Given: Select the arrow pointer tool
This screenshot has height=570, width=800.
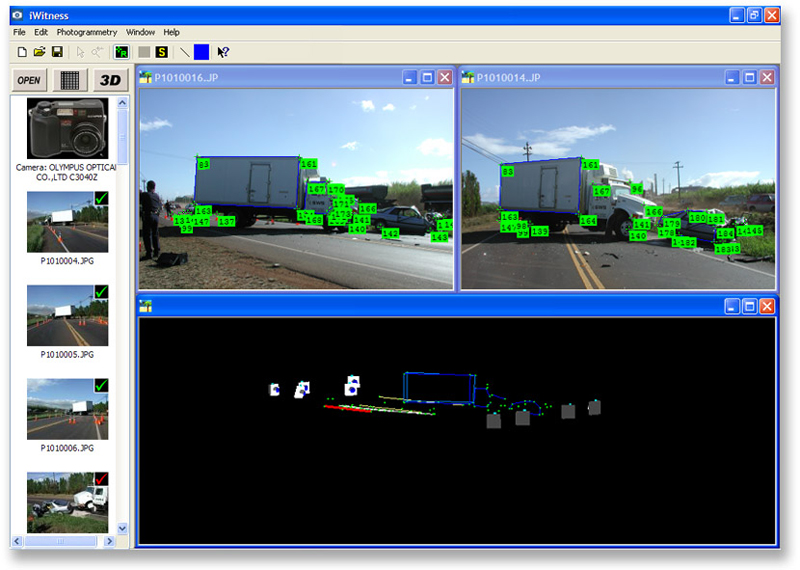Looking at the screenshot, I should point(80,52).
